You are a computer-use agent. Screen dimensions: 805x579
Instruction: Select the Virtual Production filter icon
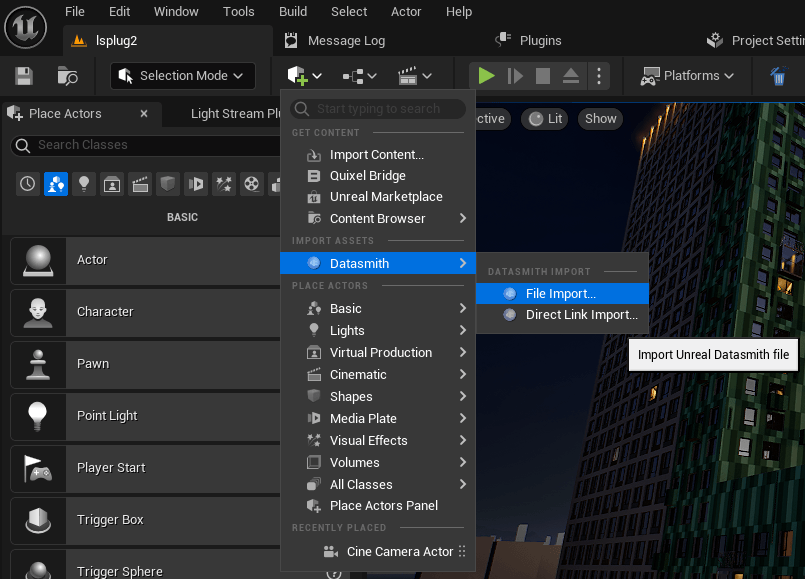click(x=112, y=184)
